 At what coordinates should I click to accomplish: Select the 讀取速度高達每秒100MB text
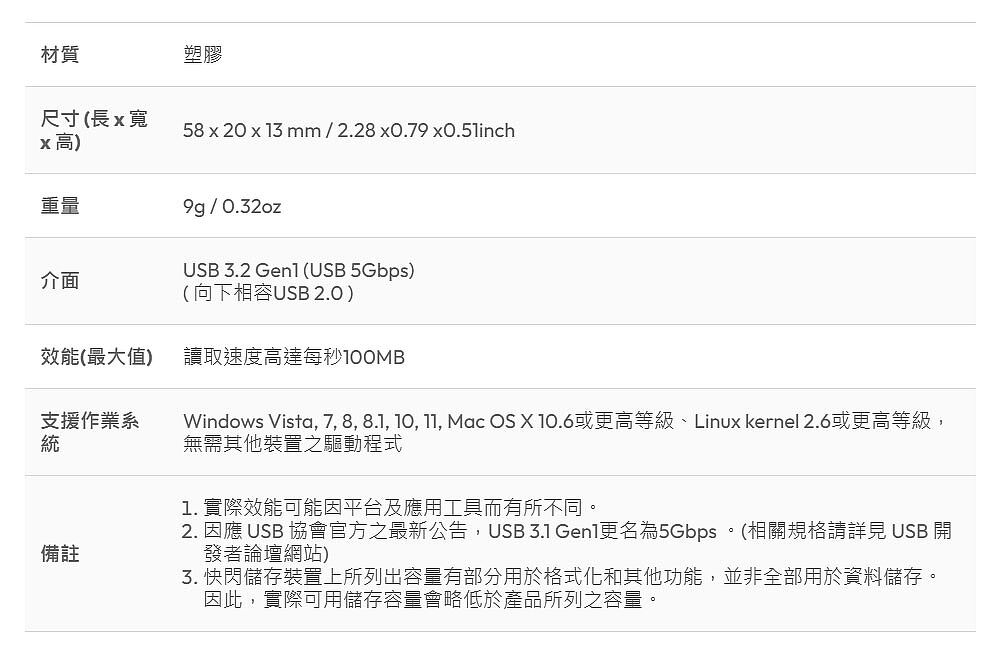pos(293,357)
